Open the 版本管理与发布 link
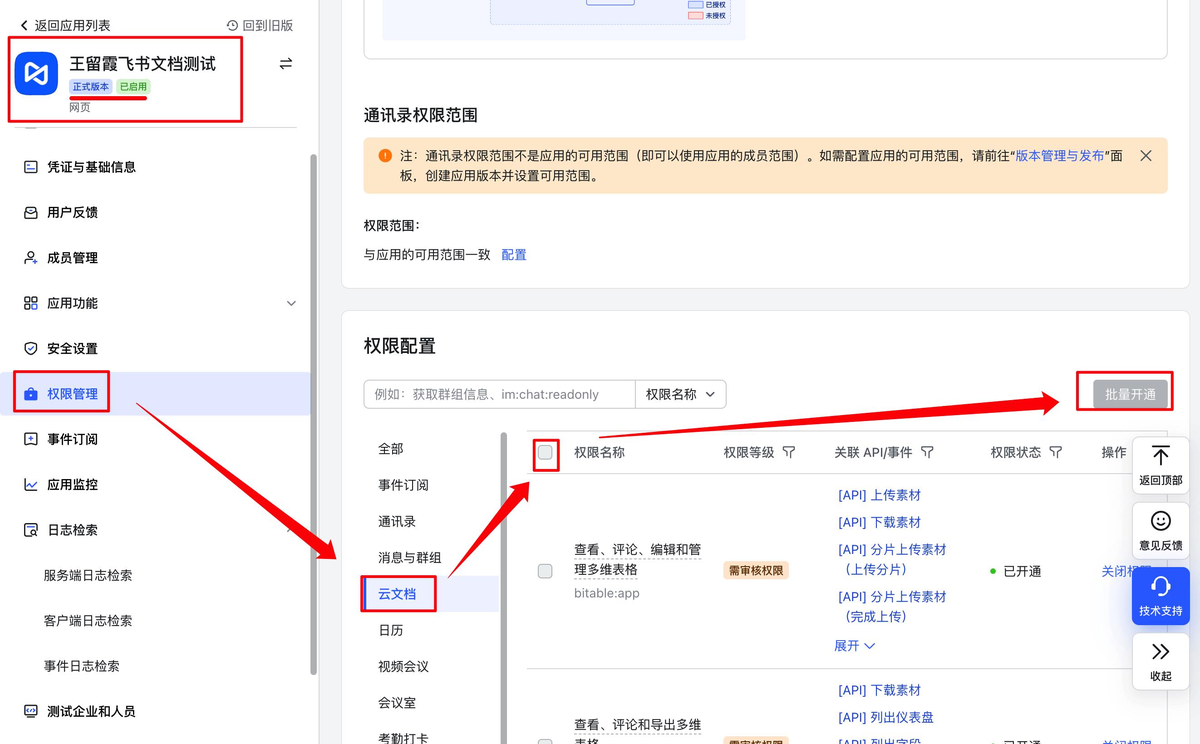 pyautogui.click(x=1060, y=156)
